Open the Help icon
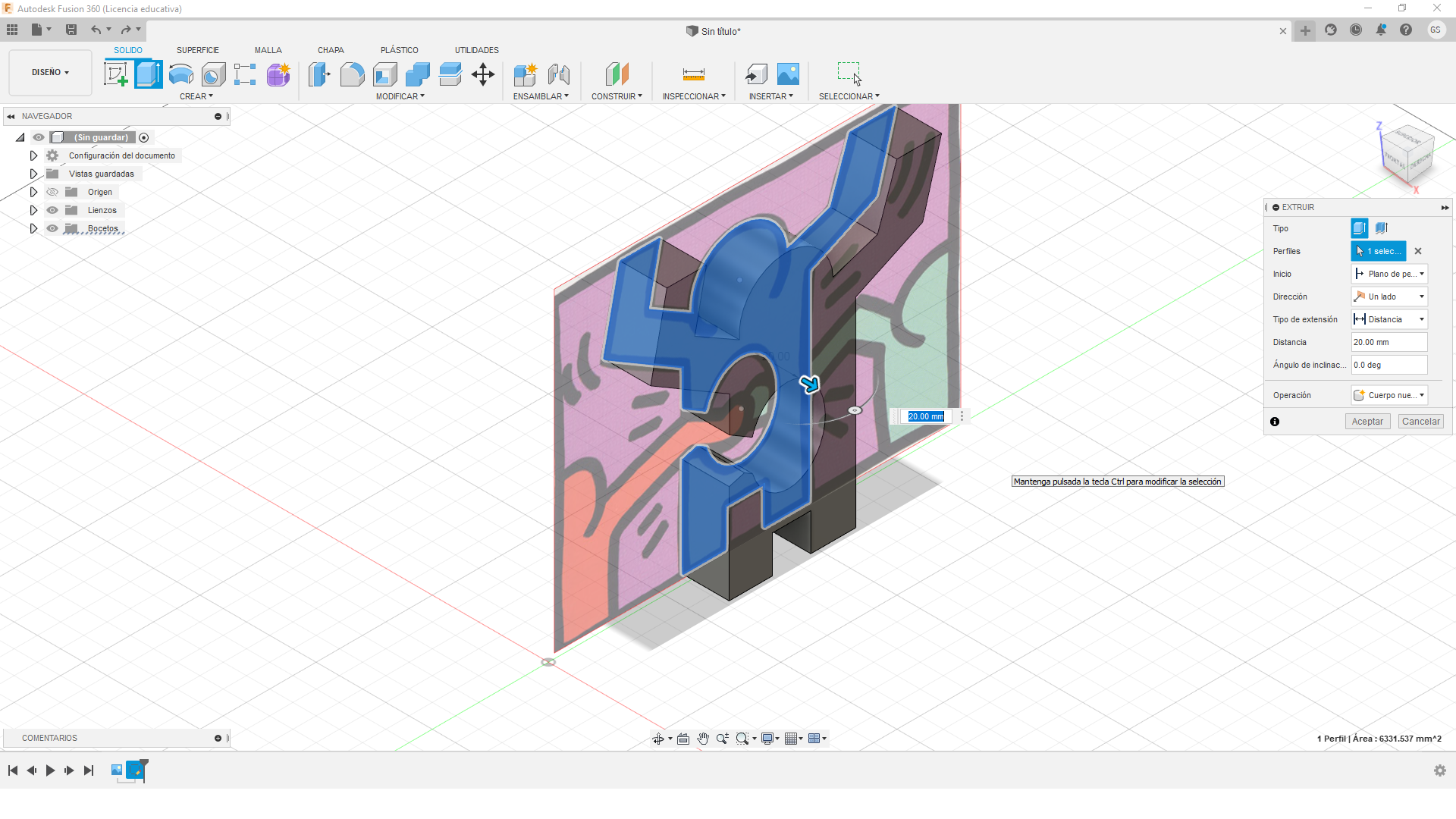The width and height of the screenshot is (1456, 819). pos(1406,30)
